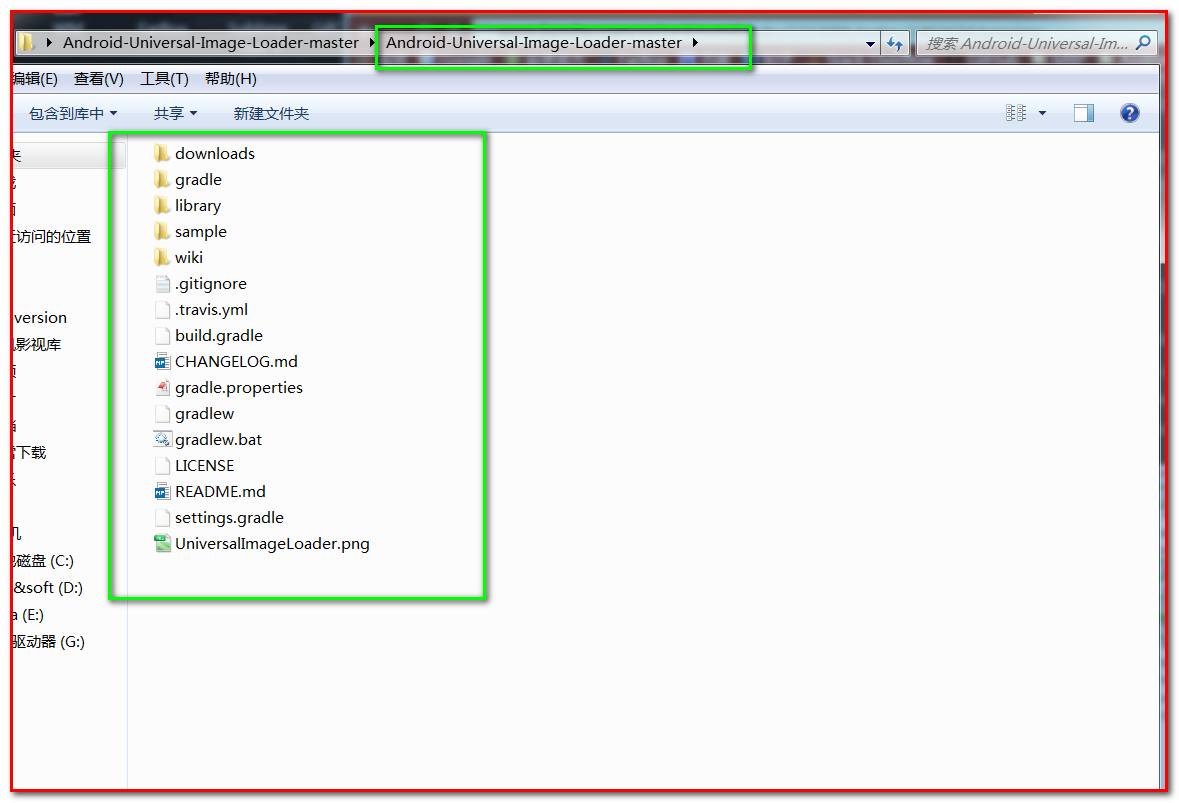This screenshot has height=803, width=1179.
Task: Open the downloads folder icon
Action: pyautogui.click(x=162, y=154)
